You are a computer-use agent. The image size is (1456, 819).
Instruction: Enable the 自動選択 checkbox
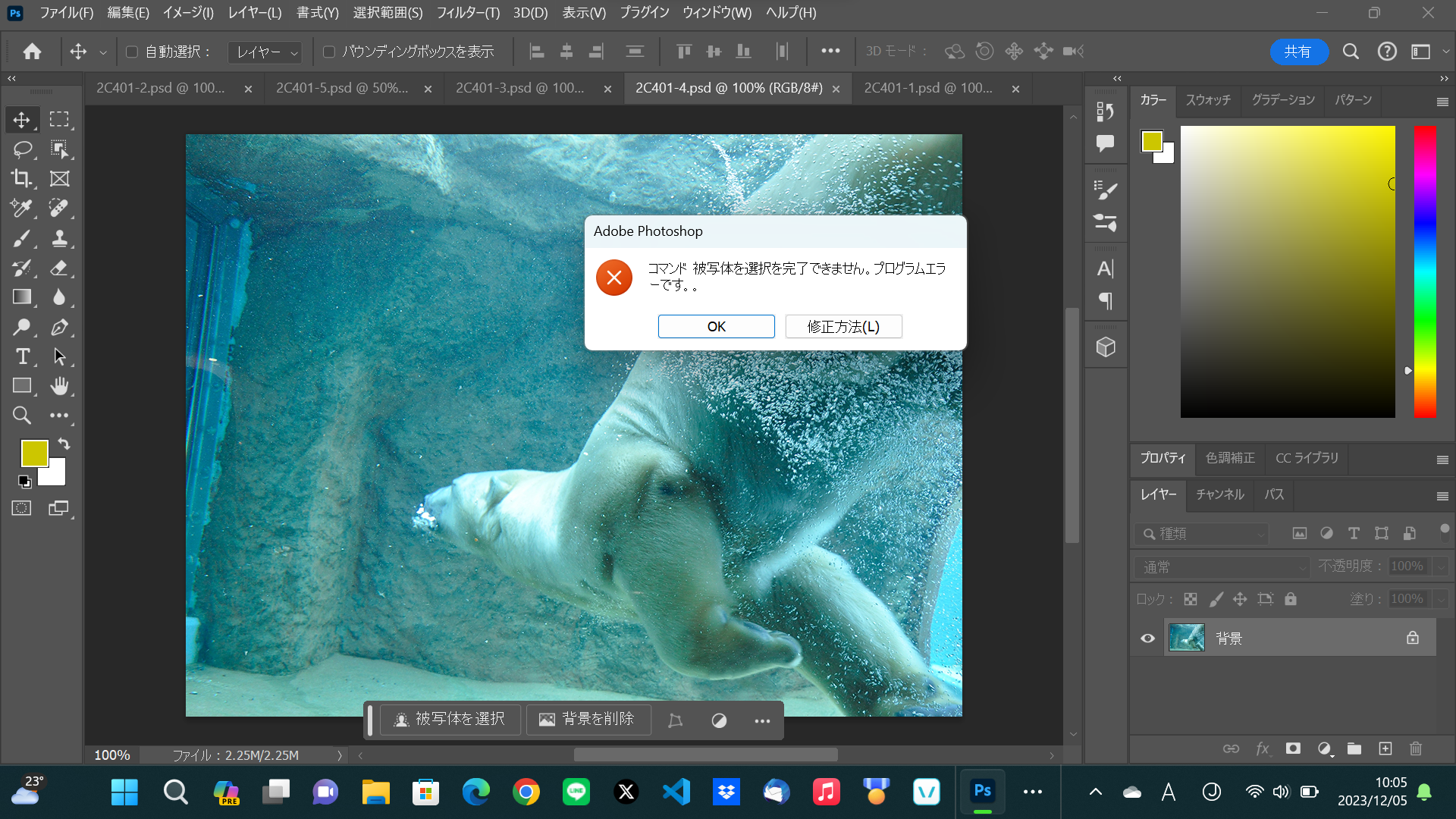click(x=132, y=51)
